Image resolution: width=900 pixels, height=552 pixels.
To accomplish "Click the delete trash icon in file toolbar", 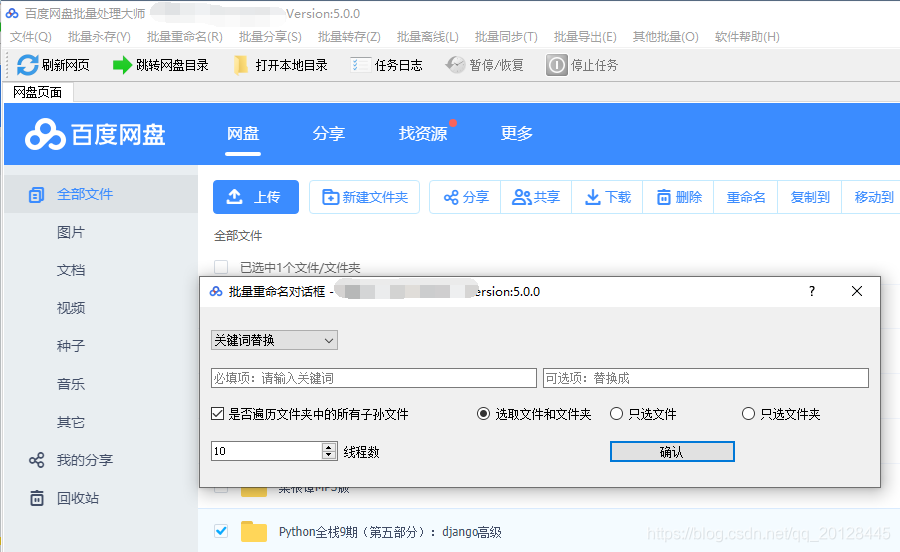I will (x=664, y=197).
